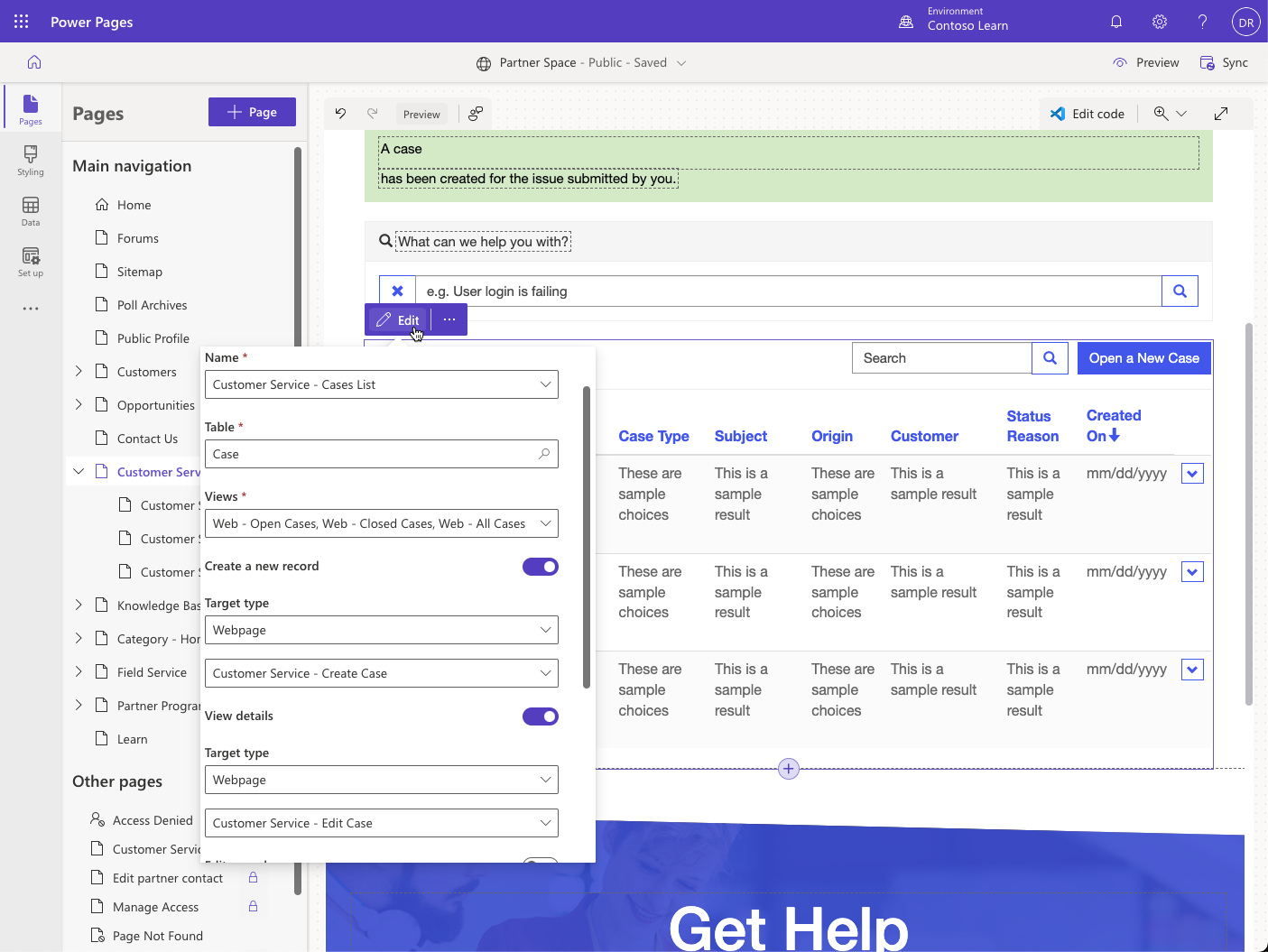This screenshot has height=952, width=1268.
Task: Click the settings gear in the header
Action: tap(1160, 21)
